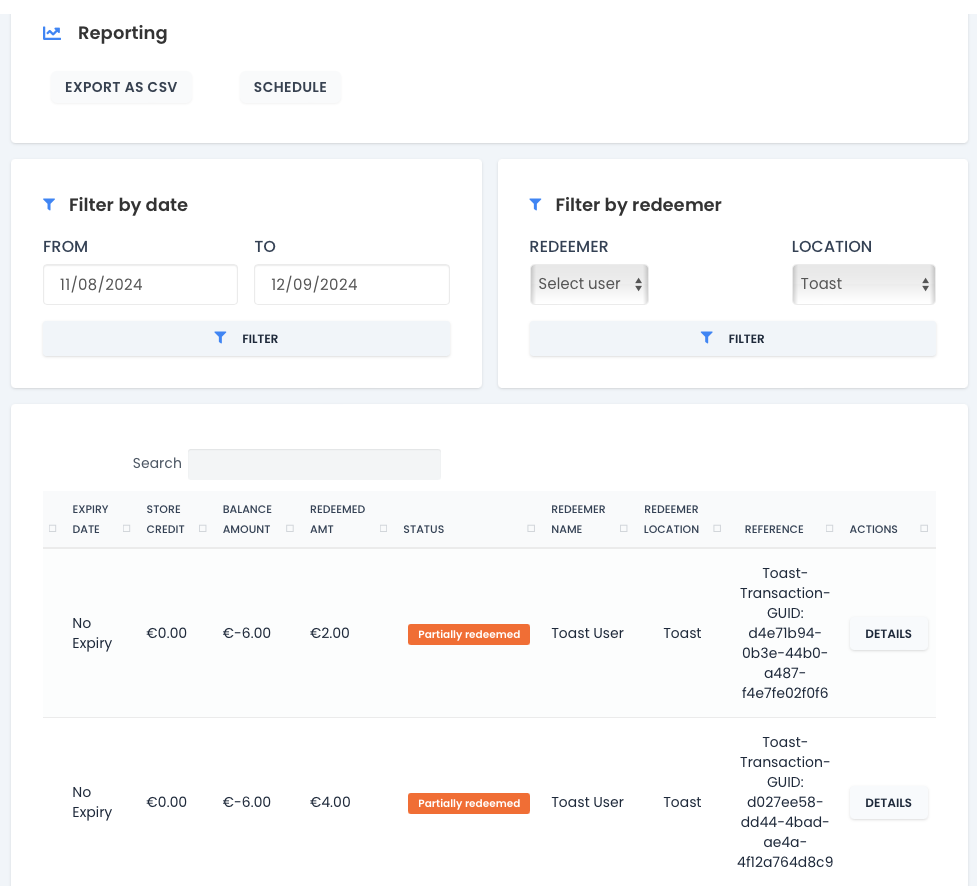Viewport: 977px width, 886px height.
Task: Sort by the Redeemer Location column icon
Action: coord(717,529)
